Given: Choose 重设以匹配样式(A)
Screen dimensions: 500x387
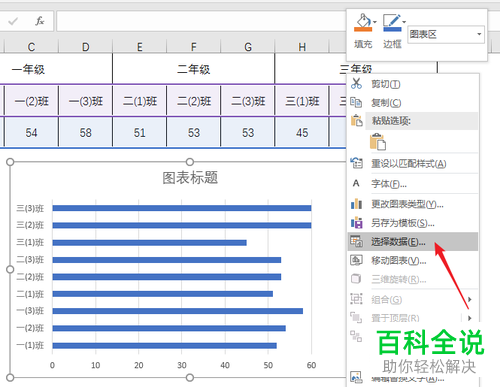Looking at the screenshot, I should (409, 164).
